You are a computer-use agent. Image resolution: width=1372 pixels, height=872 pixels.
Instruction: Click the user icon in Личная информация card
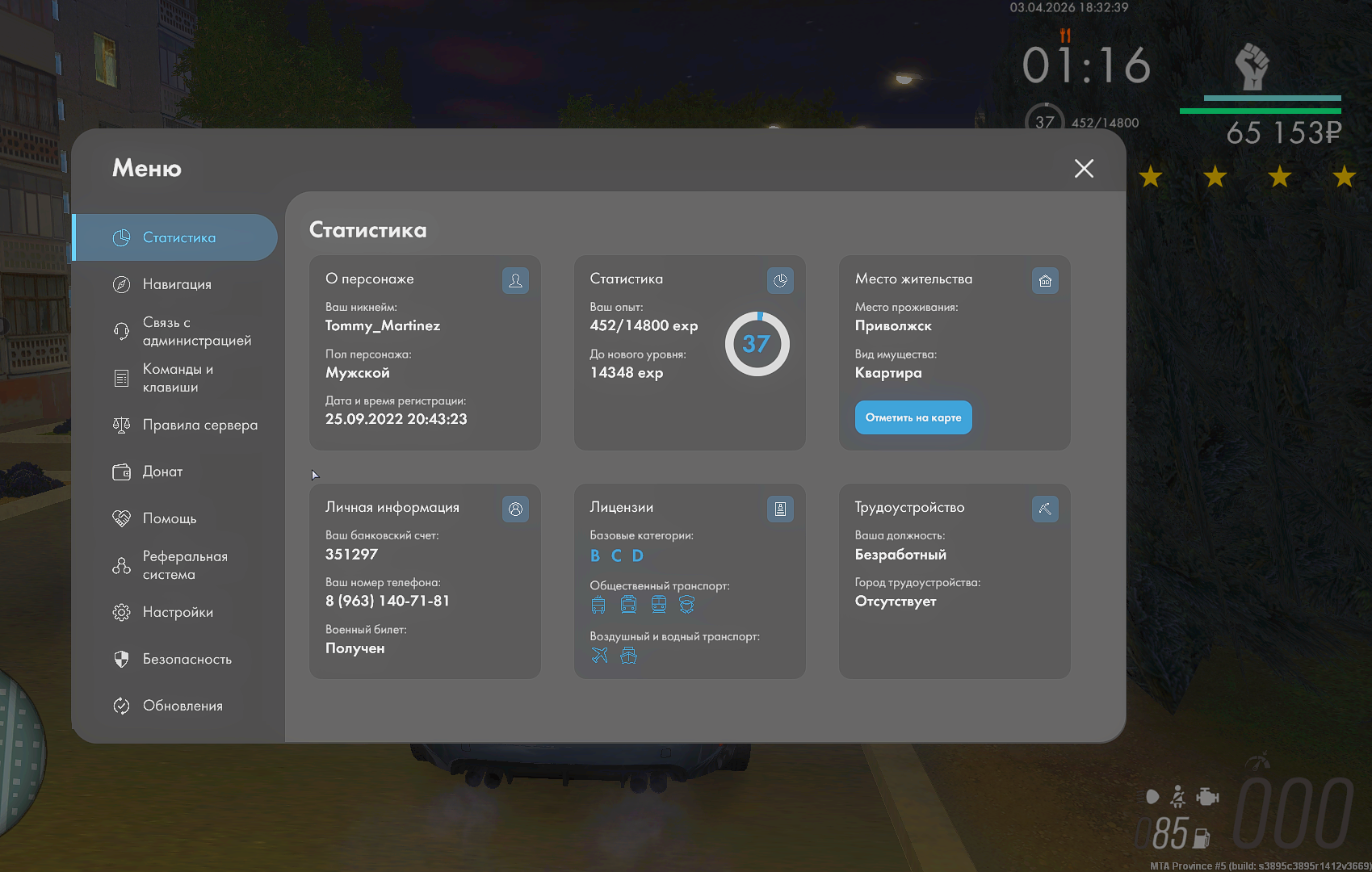point(515,509)
